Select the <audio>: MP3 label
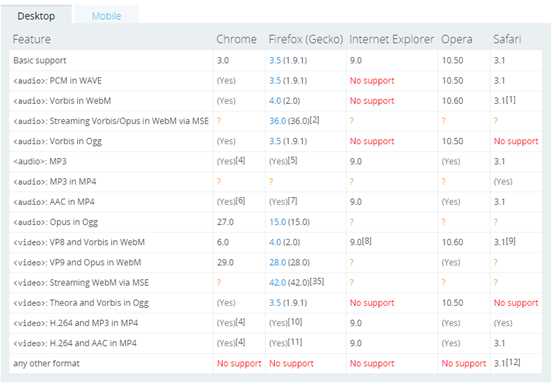Screen dimensions: 558x388 point(40,162)
